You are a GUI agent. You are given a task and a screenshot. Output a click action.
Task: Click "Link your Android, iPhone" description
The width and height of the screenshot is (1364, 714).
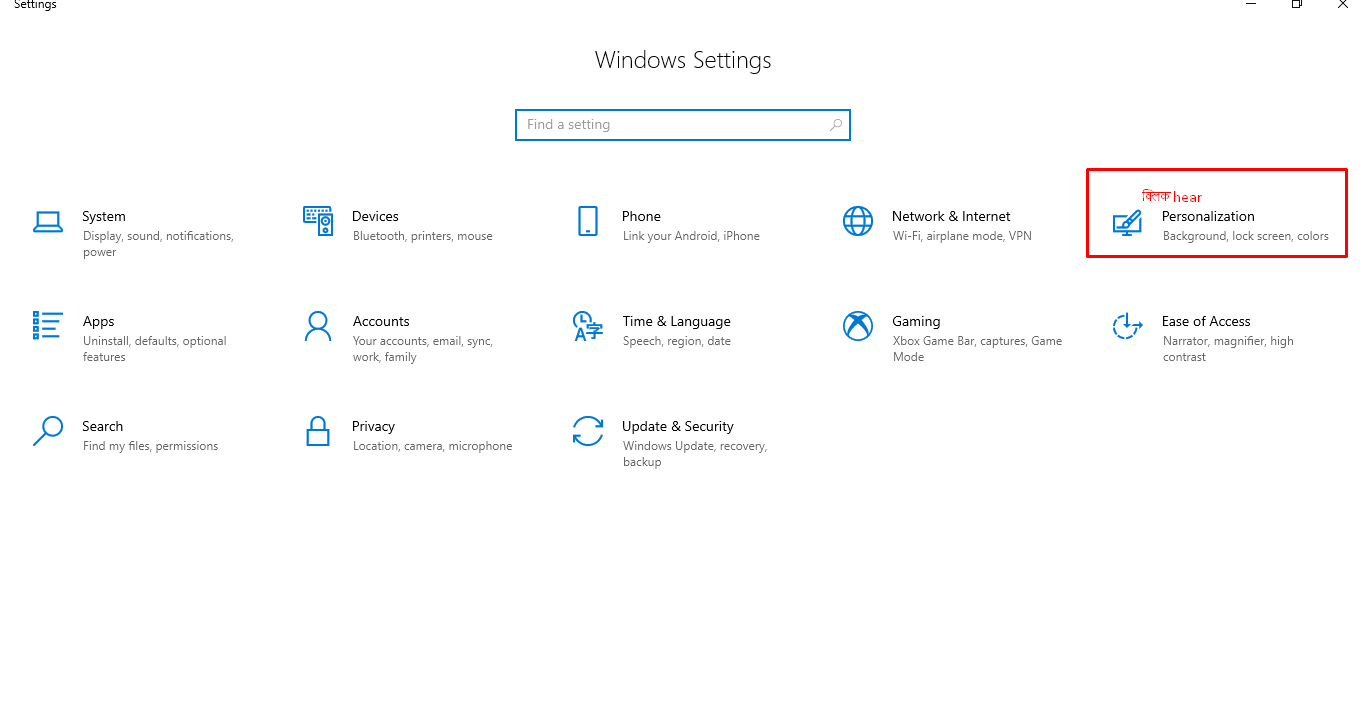pyautogui.click(x=691, y=236)
